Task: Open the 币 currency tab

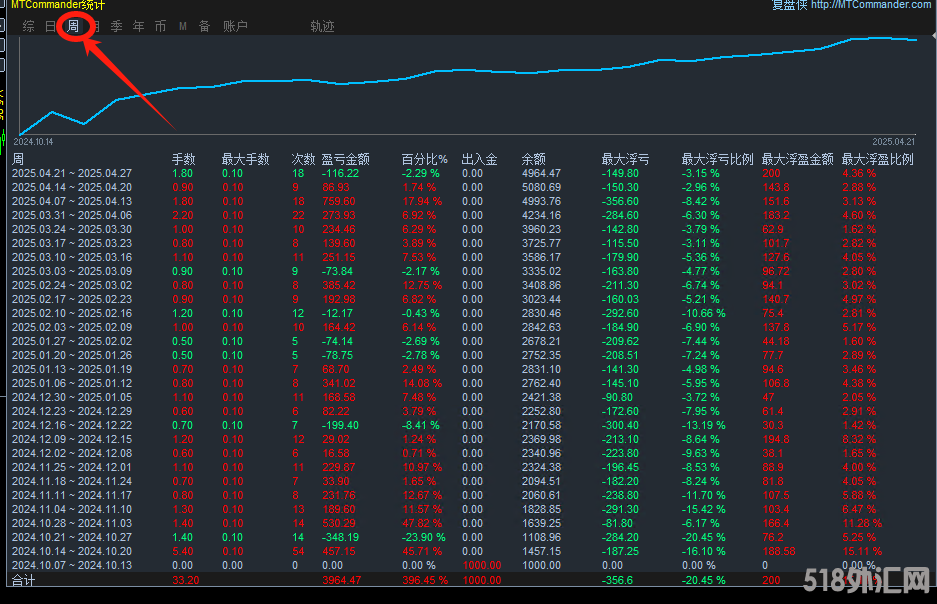Action: coord(161,26)
